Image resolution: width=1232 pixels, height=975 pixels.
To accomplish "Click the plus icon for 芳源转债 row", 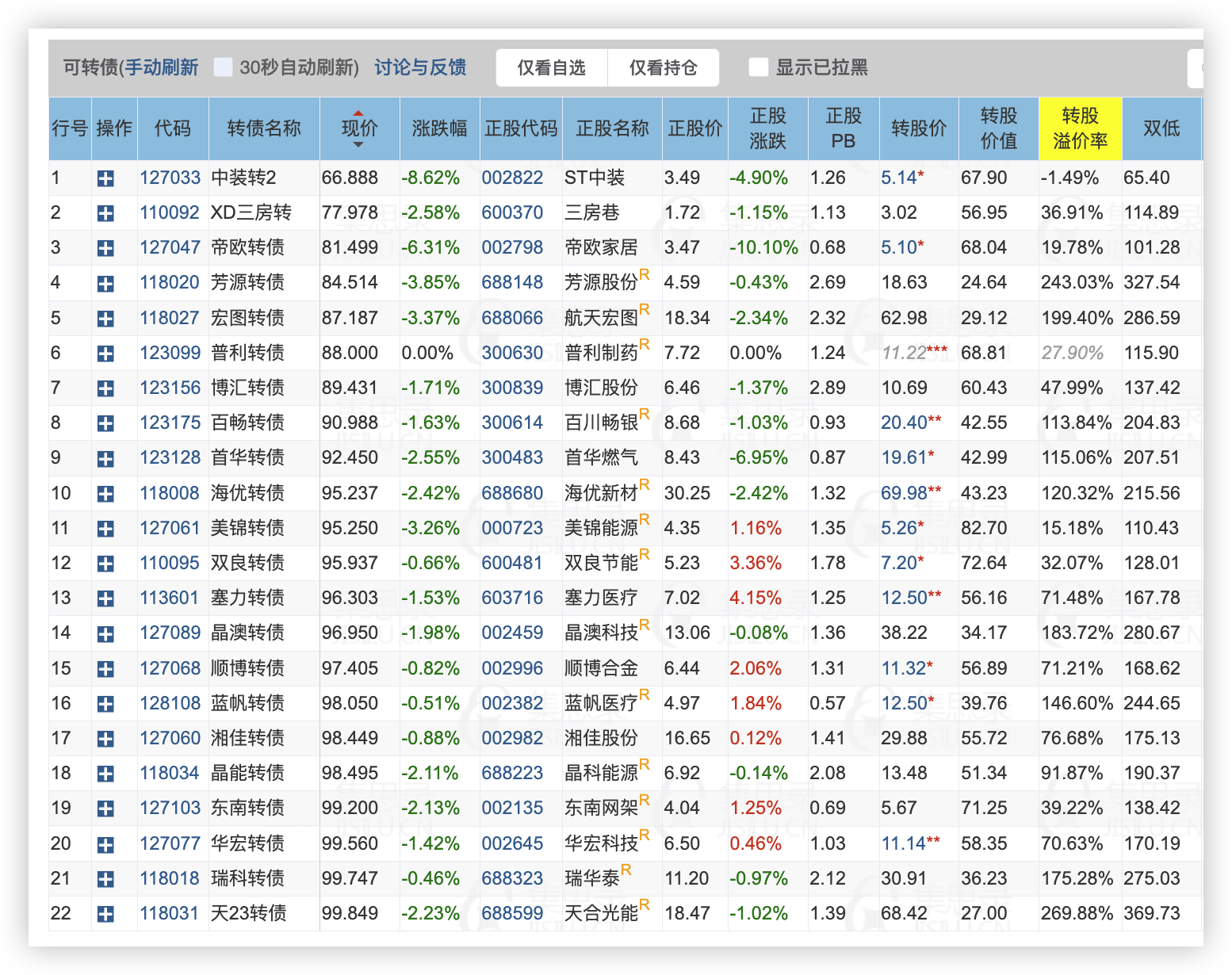I will [x=105, y=284].
